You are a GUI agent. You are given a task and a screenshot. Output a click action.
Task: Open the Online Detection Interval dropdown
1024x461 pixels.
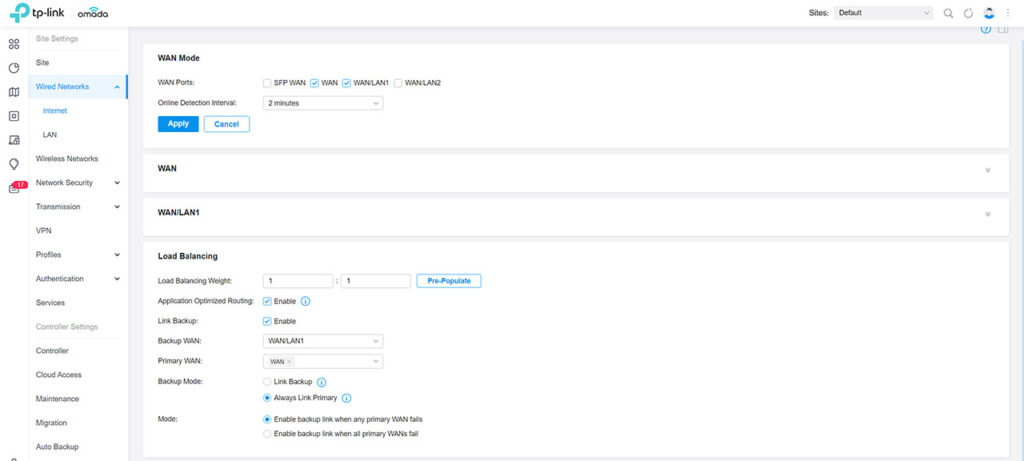pyautogui.click(x=323, y=102)
